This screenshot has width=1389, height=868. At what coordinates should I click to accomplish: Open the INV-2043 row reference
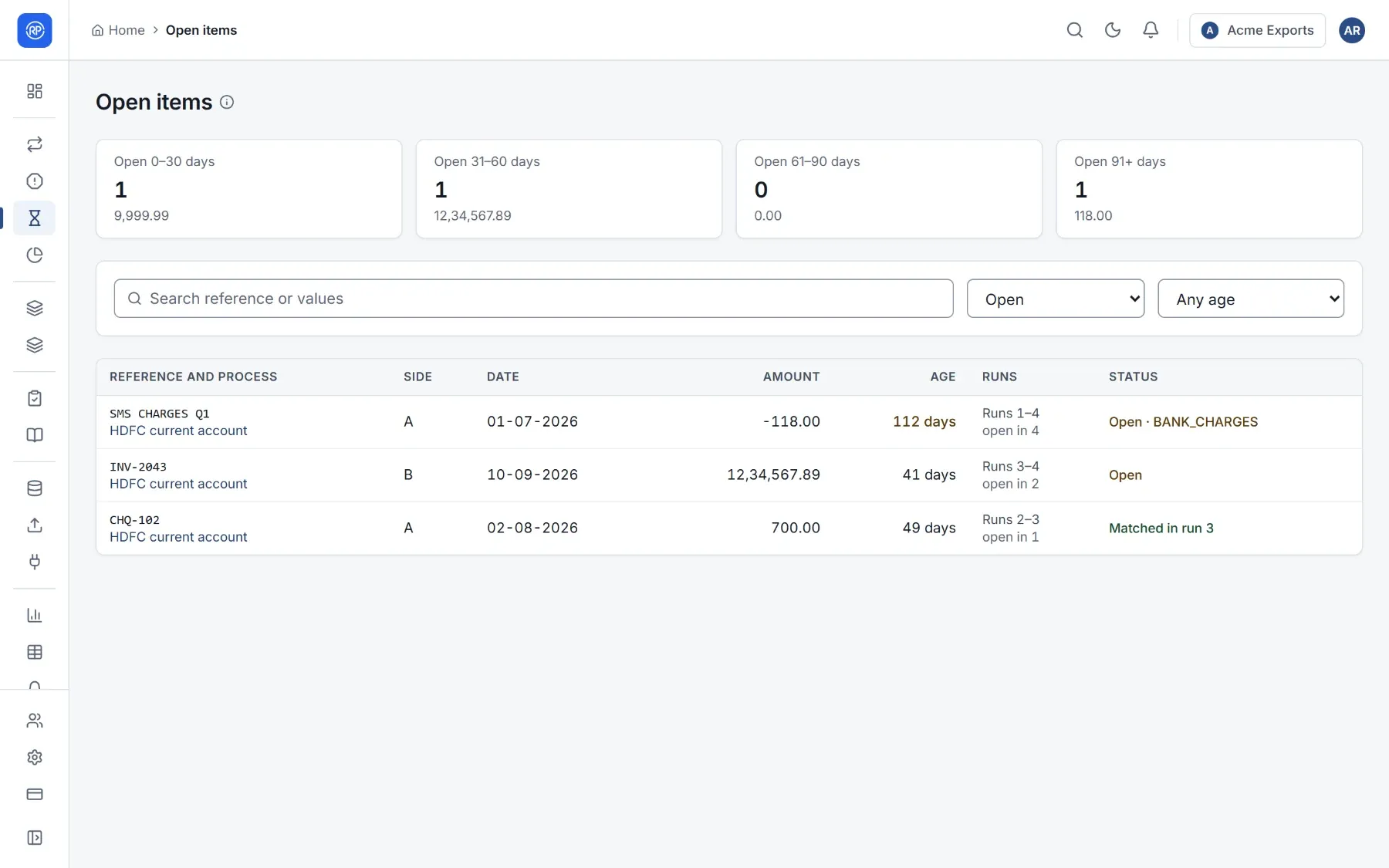click(x=138, y=467)
